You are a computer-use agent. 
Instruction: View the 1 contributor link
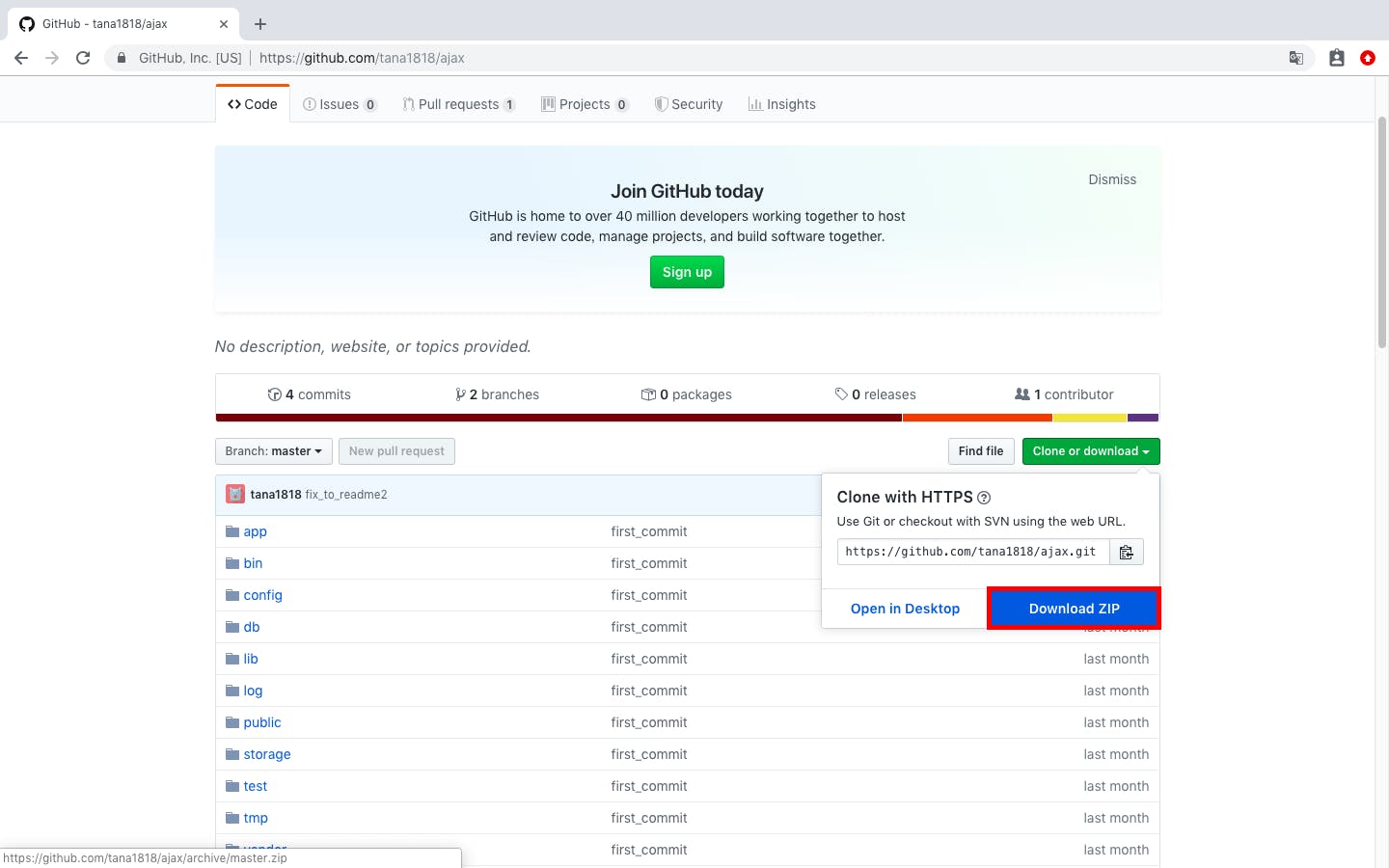coord(1064,394)
